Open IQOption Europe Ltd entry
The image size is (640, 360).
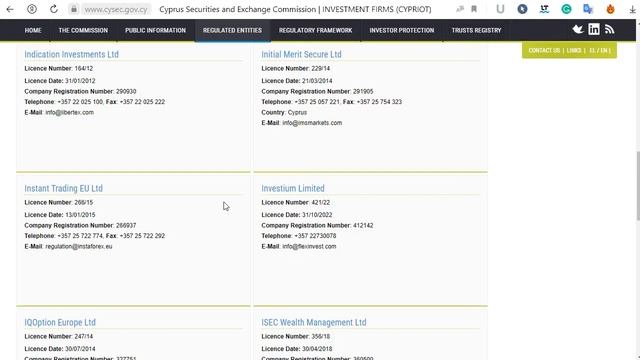pos(60,322)
